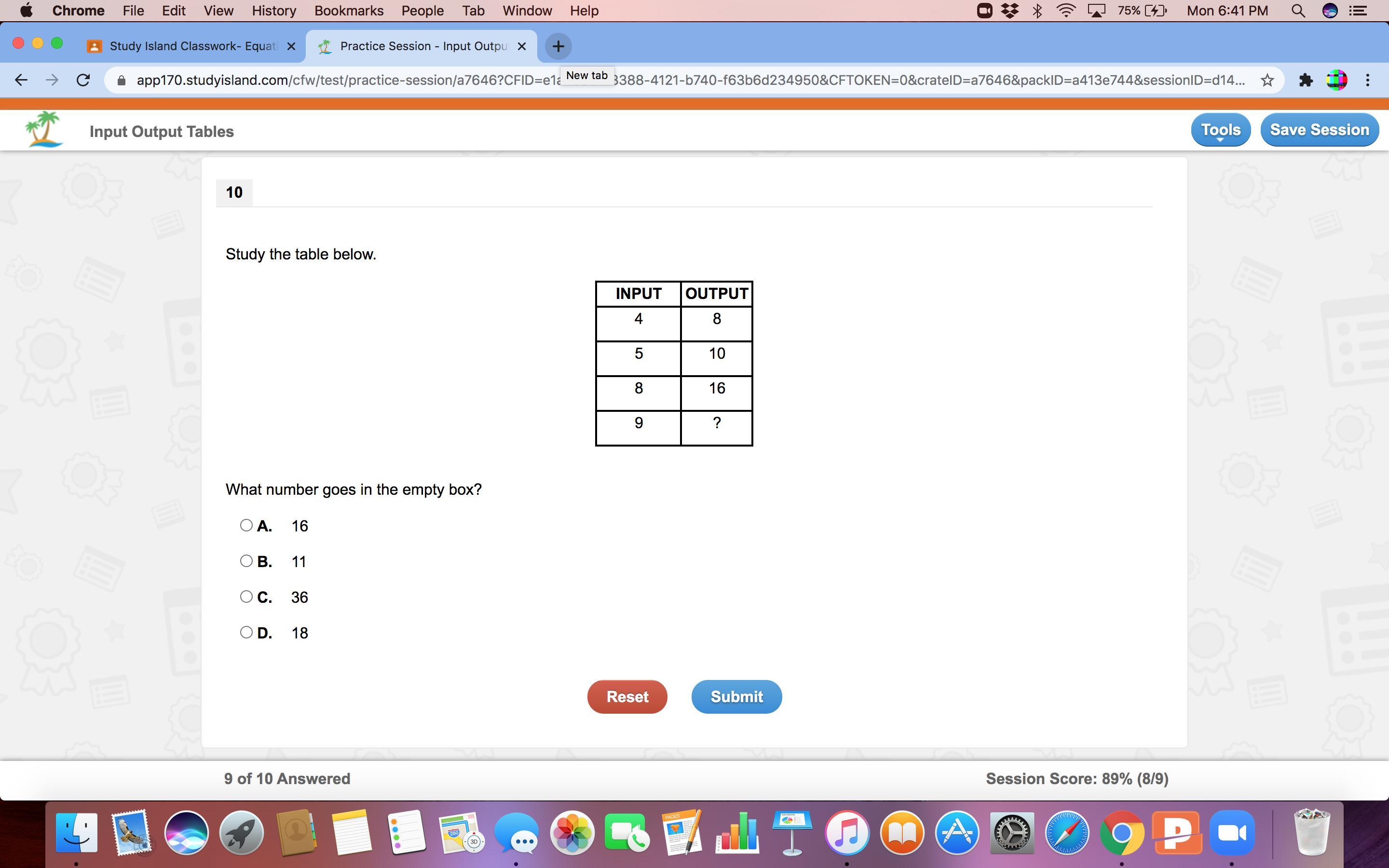The width and height of the screenshot is (1389, 868).
Task: Open a new tab with the plus button
Action: 558,46
